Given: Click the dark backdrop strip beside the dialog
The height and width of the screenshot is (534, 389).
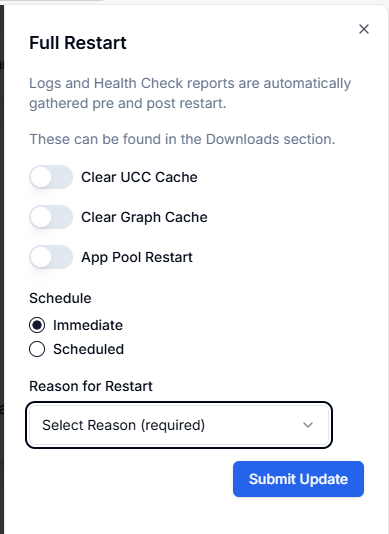Looking at the screenshot, I should click(x=2, y=269).
